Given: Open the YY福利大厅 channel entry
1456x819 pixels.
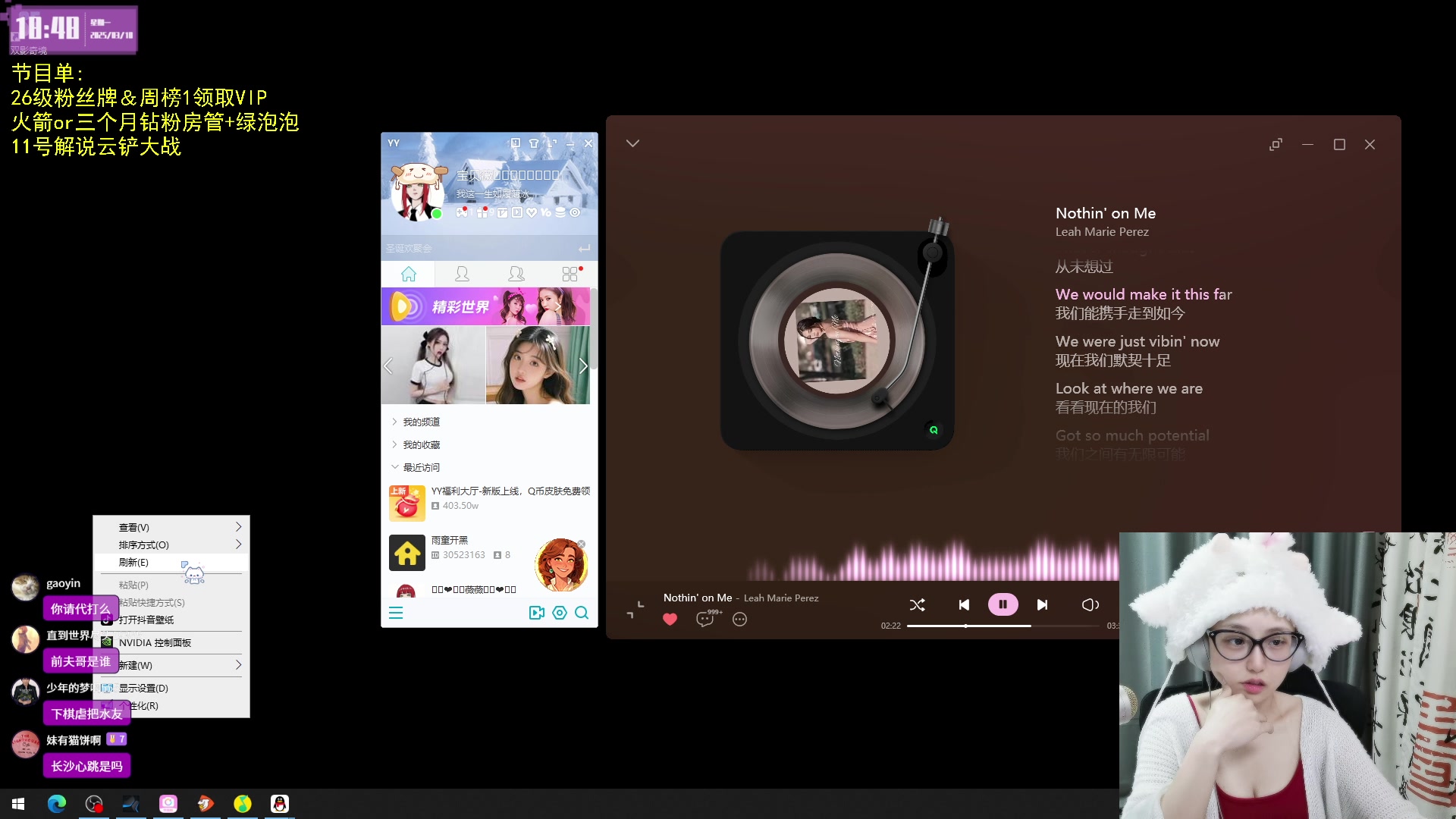Looking at the screenshot, I should (x=489, y=502).
